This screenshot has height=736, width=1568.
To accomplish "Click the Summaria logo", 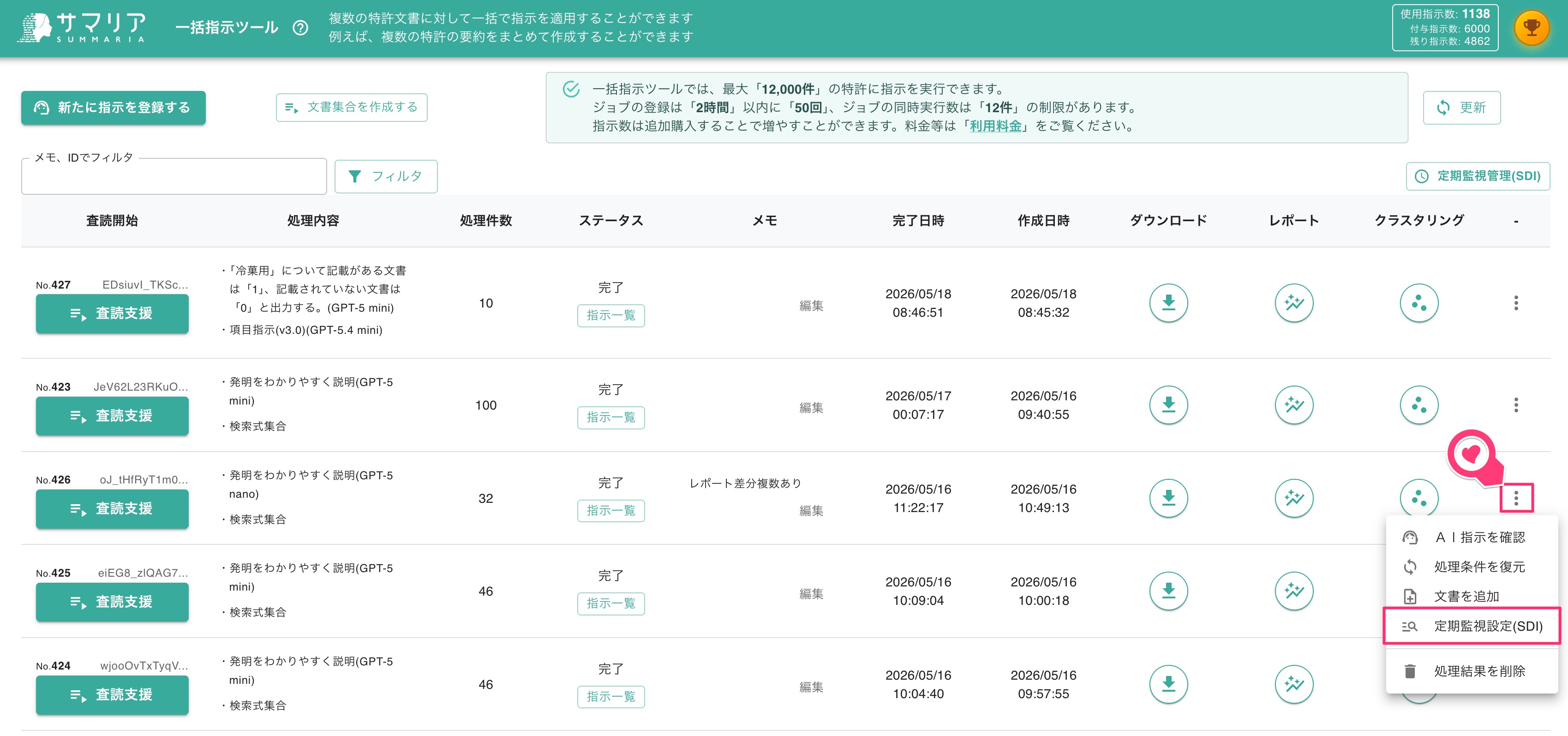I will tap(82, 28).
